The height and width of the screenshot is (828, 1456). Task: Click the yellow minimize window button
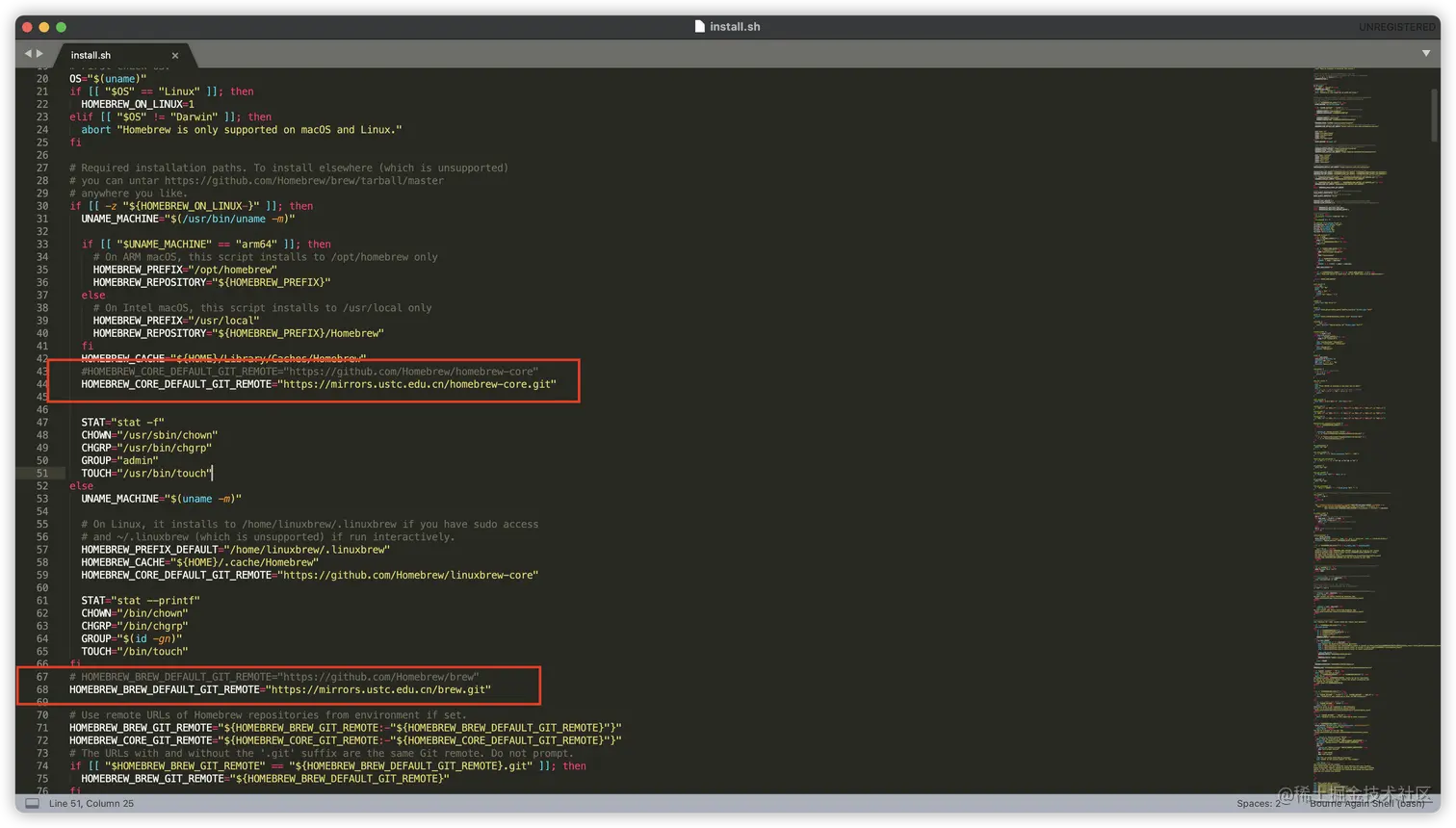[43, 27]
